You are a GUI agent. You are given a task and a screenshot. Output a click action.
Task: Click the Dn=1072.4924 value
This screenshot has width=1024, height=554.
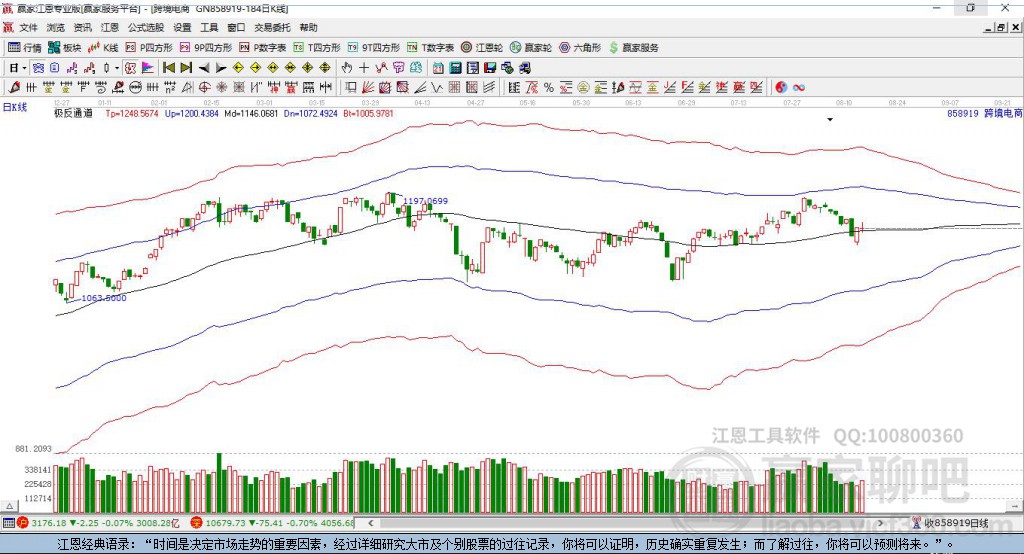pos(311,114)
